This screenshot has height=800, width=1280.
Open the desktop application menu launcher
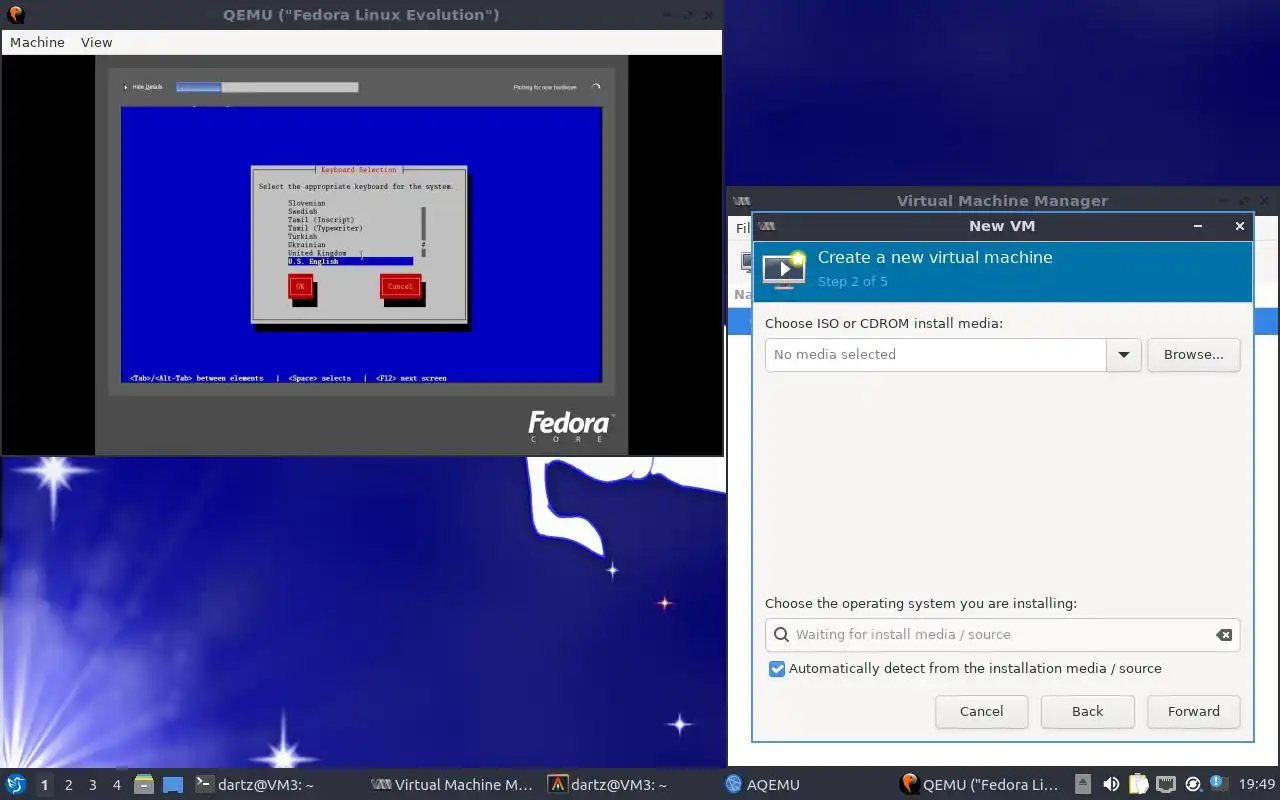pyautogui.click(x=15, y=784)
